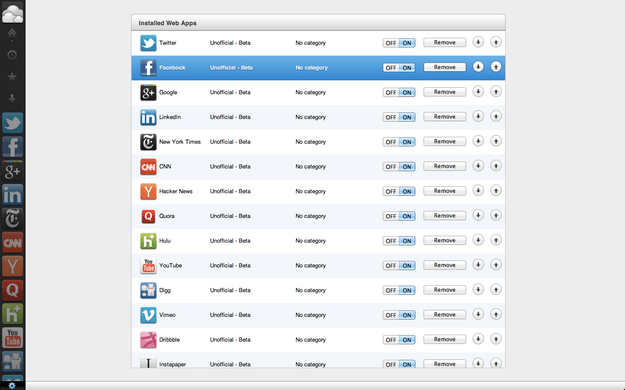Launch Digg app from sidebar
Viewport: 625px width, 390px height.
pos(12,361)
